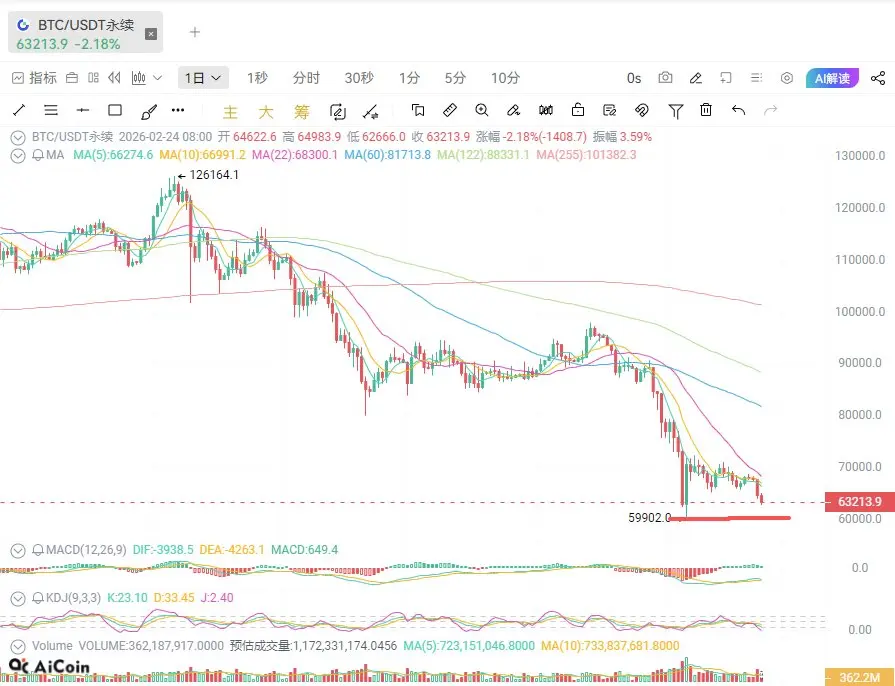Click the 126164.1 high price marker

[x=208, y=175]
